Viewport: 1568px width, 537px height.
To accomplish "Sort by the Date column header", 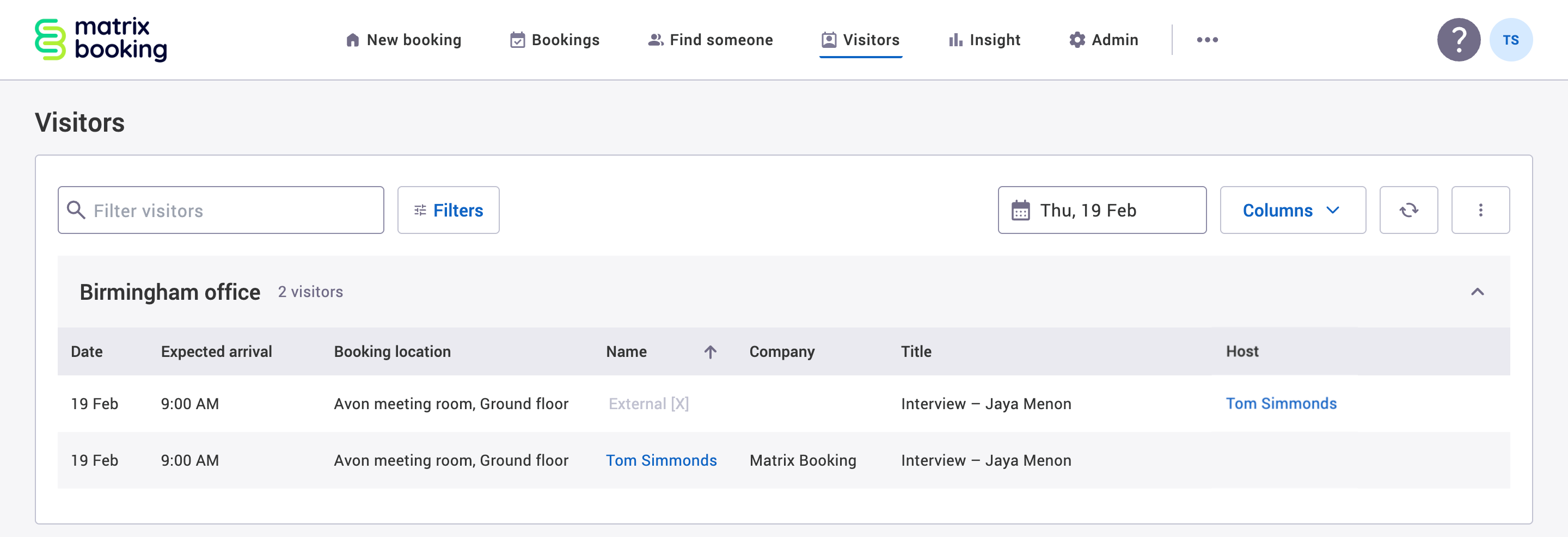I will [x=87, y=351].
